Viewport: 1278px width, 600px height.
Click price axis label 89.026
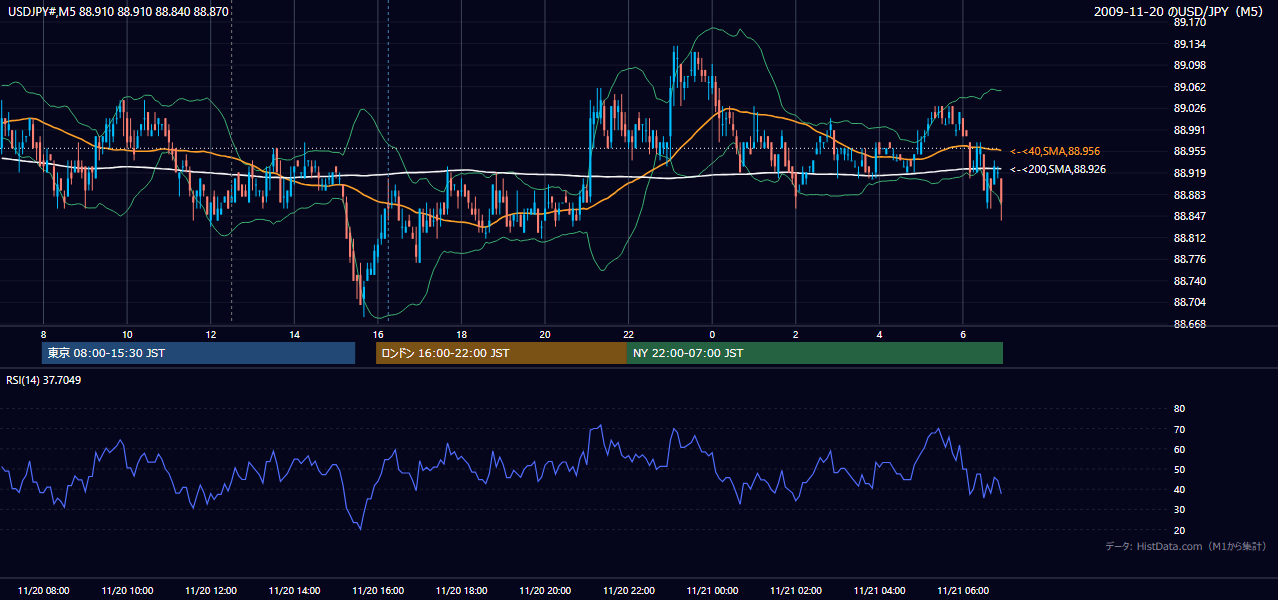1189,108
